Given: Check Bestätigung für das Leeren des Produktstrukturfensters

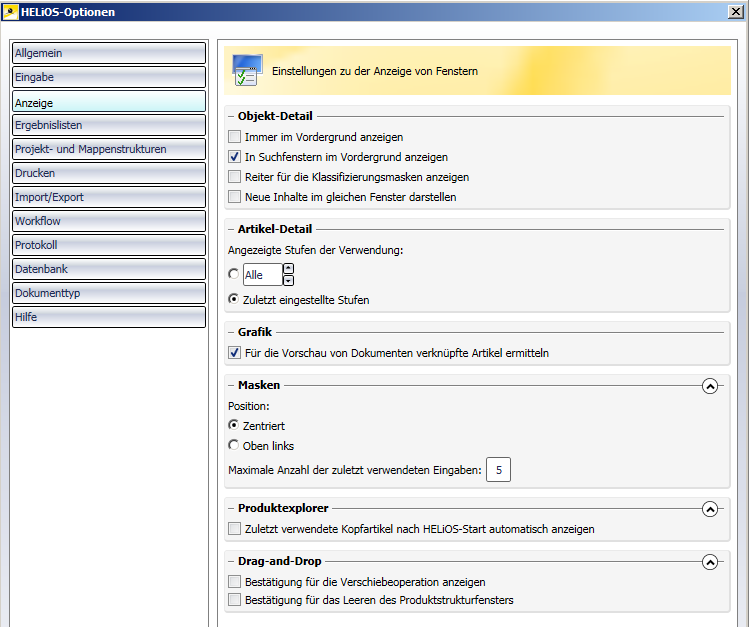Looking at the screenshot, I should point(235,600).
